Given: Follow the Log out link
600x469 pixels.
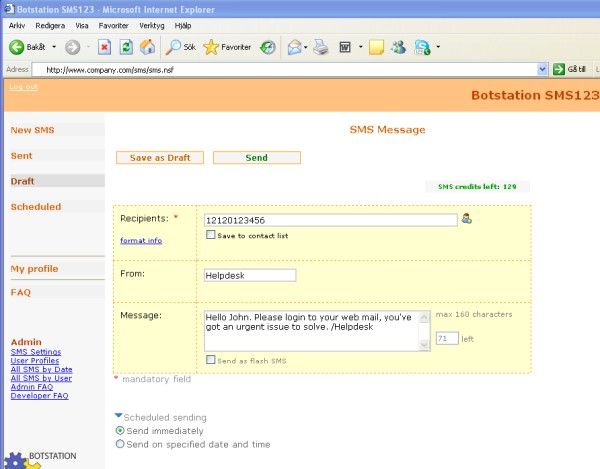Looking at the screenshot, I should pyautogui.click(x=24, y=87).
